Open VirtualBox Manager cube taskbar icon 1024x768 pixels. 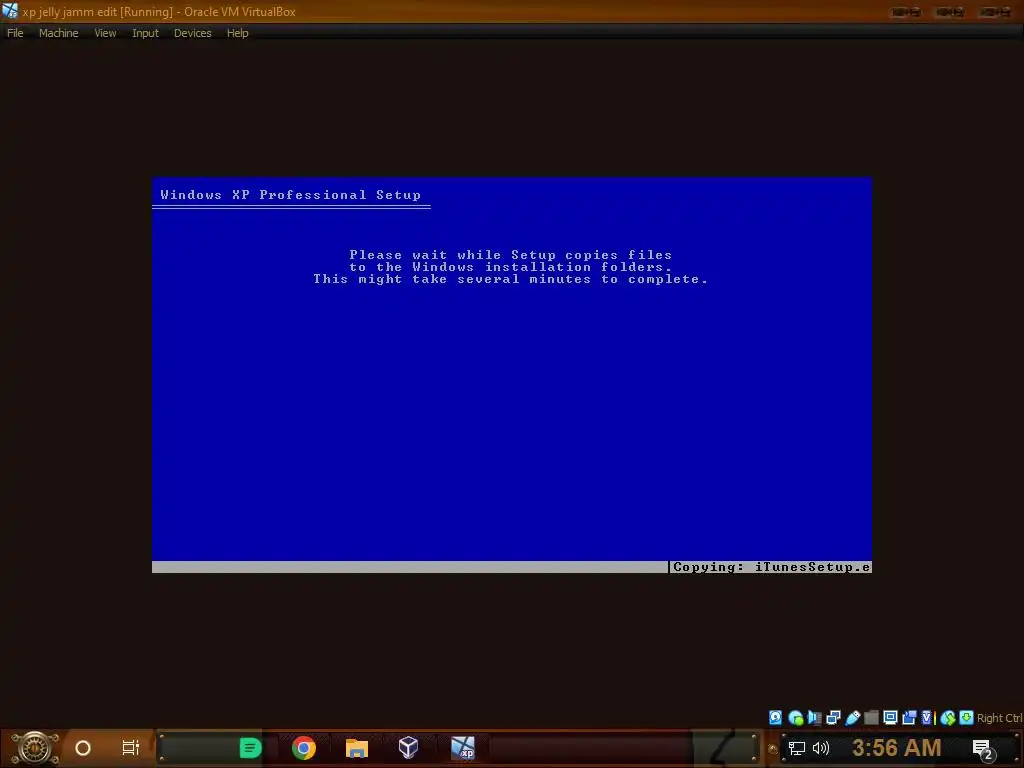[408, 747]
